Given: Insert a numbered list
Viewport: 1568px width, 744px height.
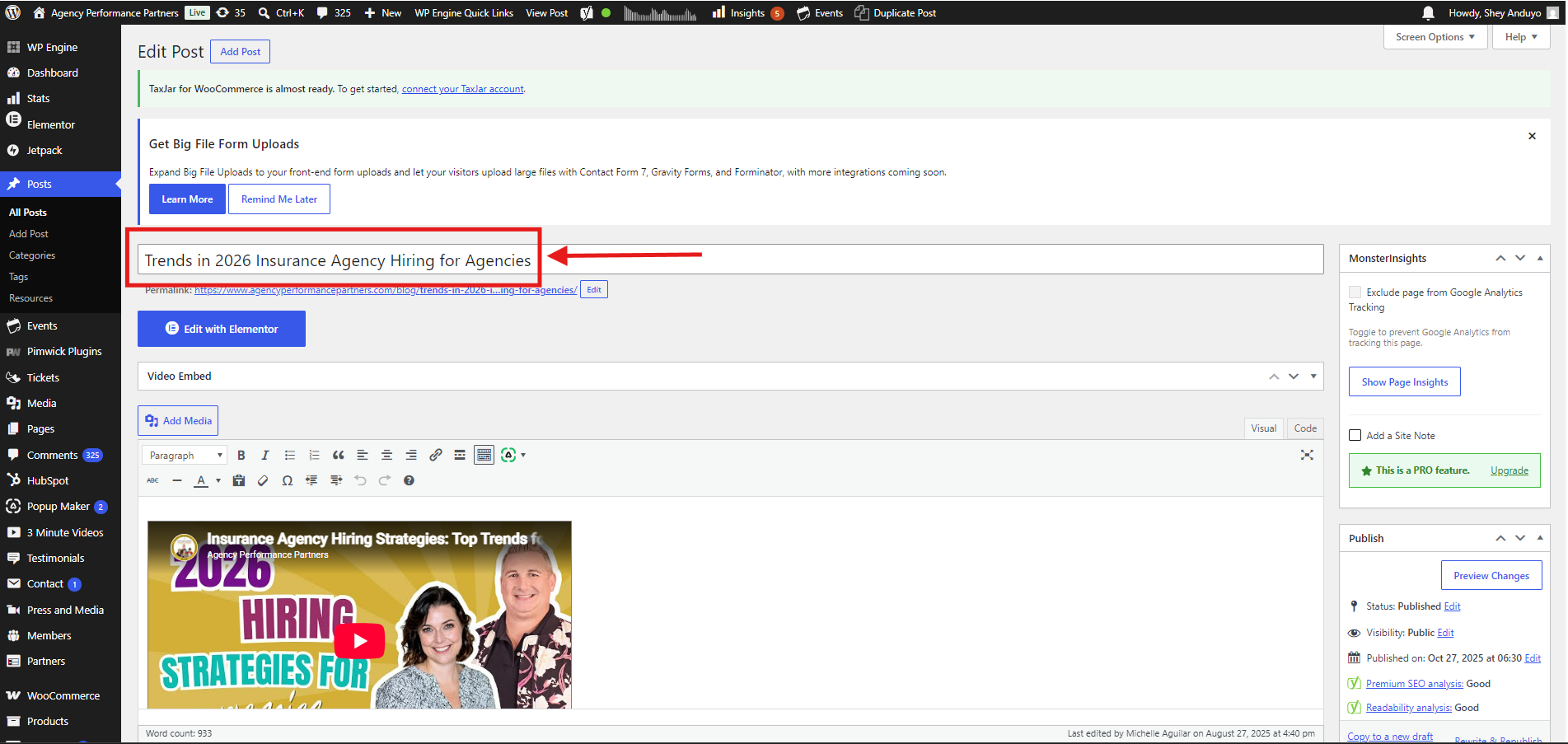Looking at the screenshot, I should (x=314, y=455).
